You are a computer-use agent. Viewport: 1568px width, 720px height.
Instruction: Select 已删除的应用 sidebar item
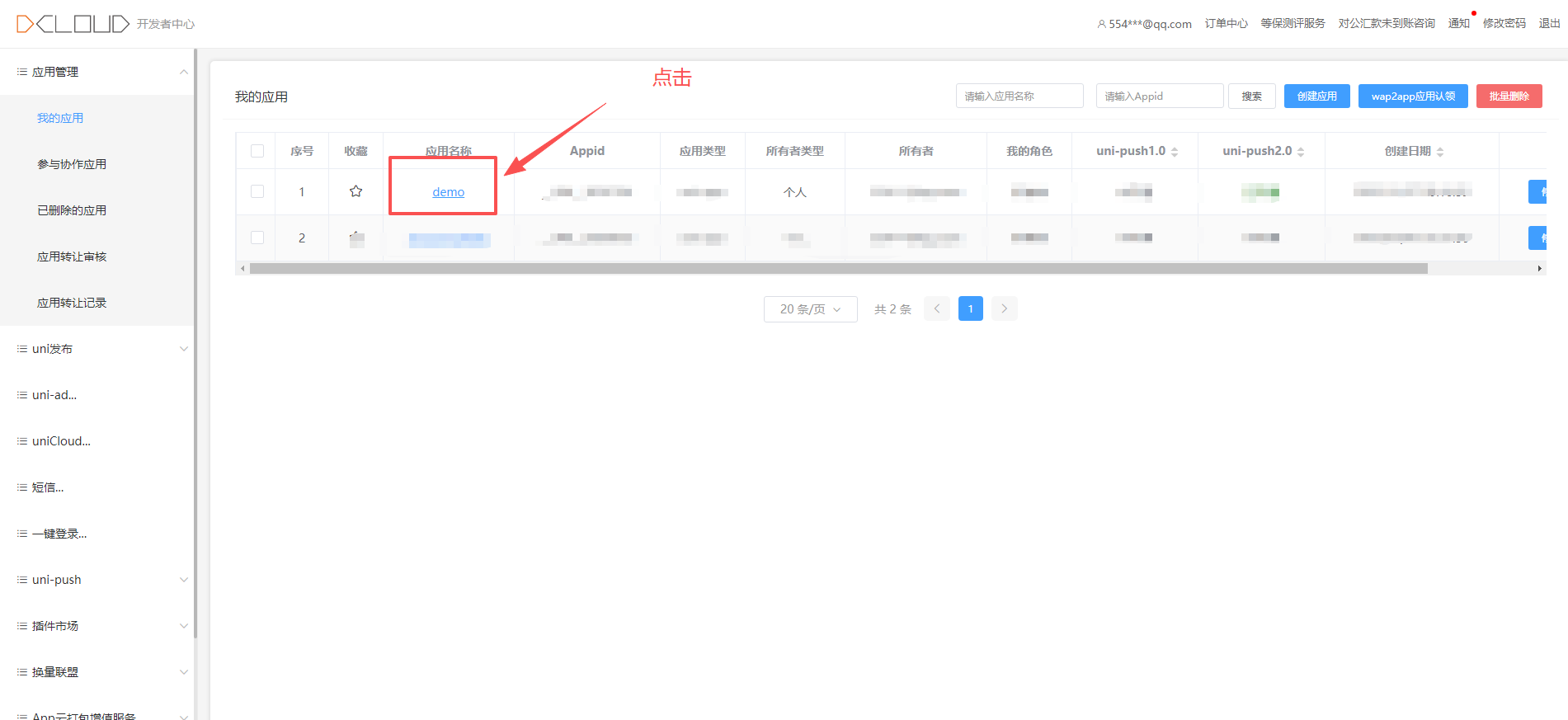coord(72,210)
